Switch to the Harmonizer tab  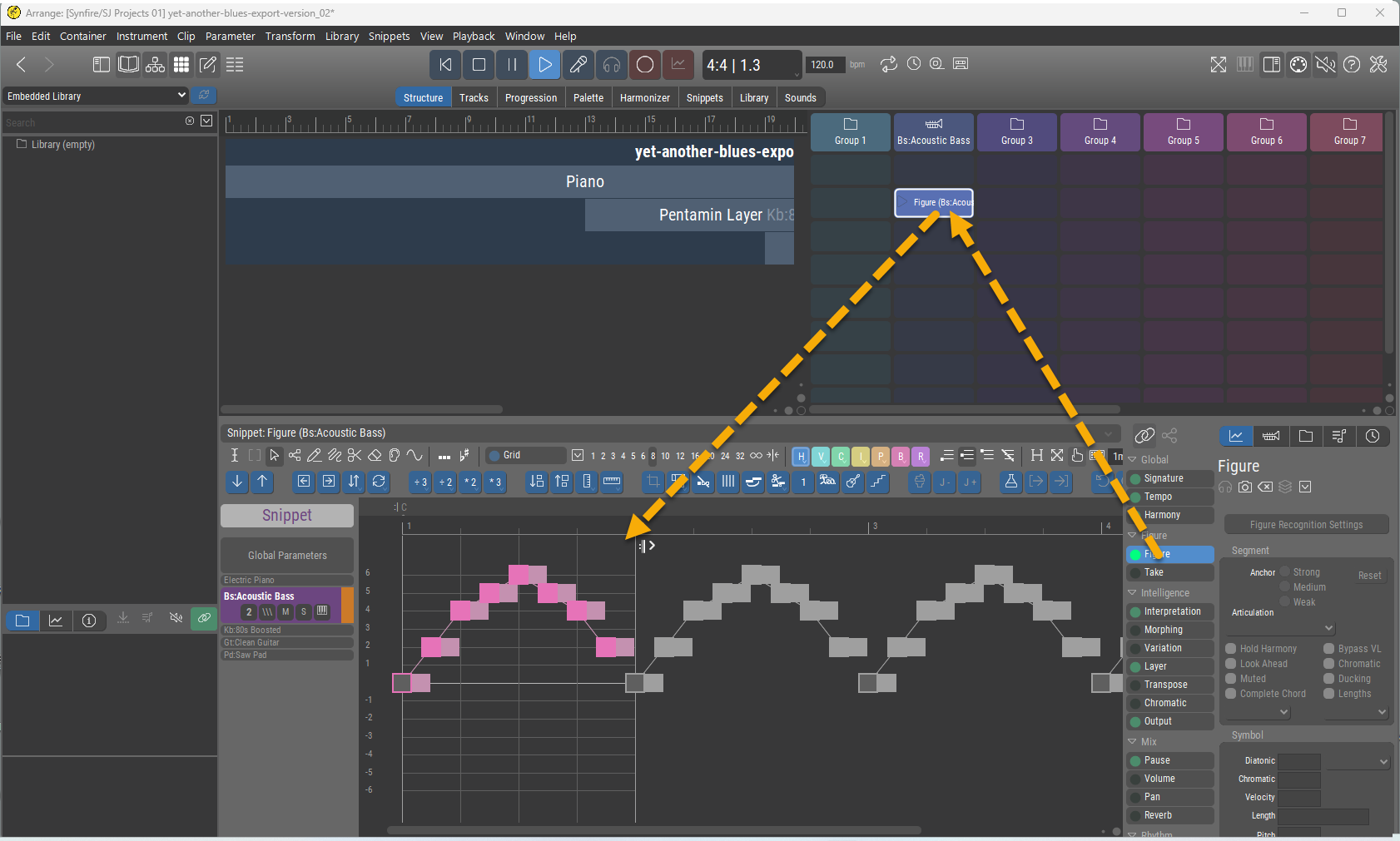pyautogui.click(x=644, y=97)
